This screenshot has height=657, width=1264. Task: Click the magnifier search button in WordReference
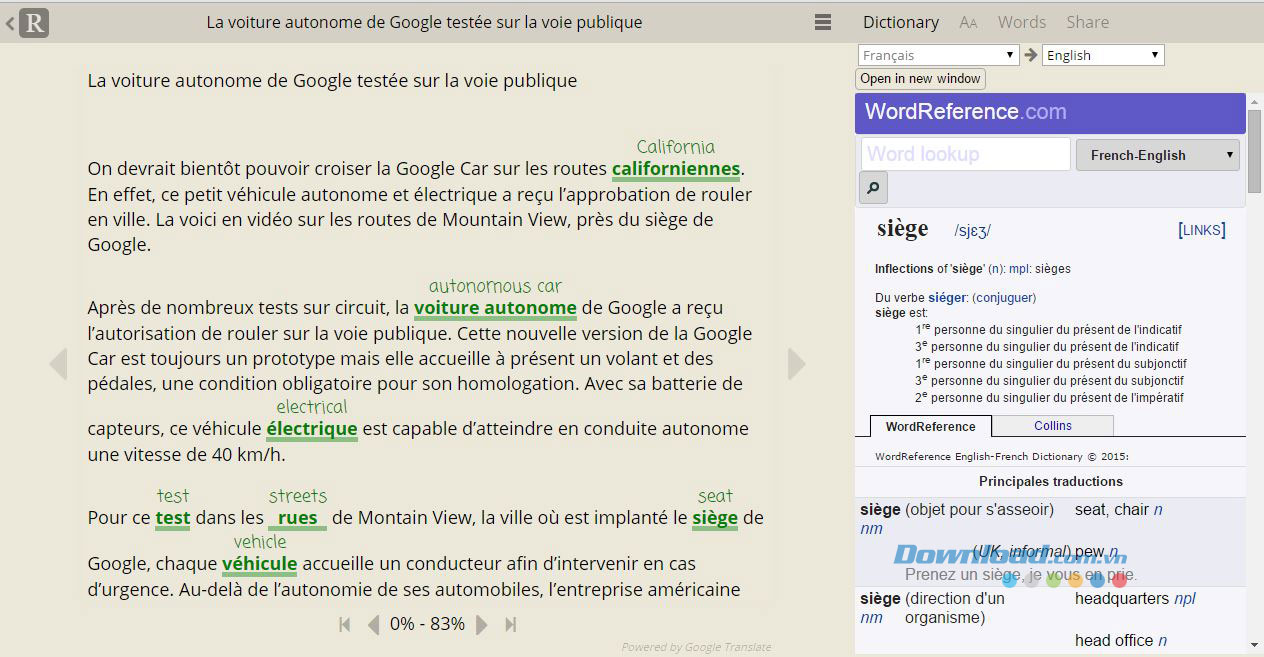point(873,187)
